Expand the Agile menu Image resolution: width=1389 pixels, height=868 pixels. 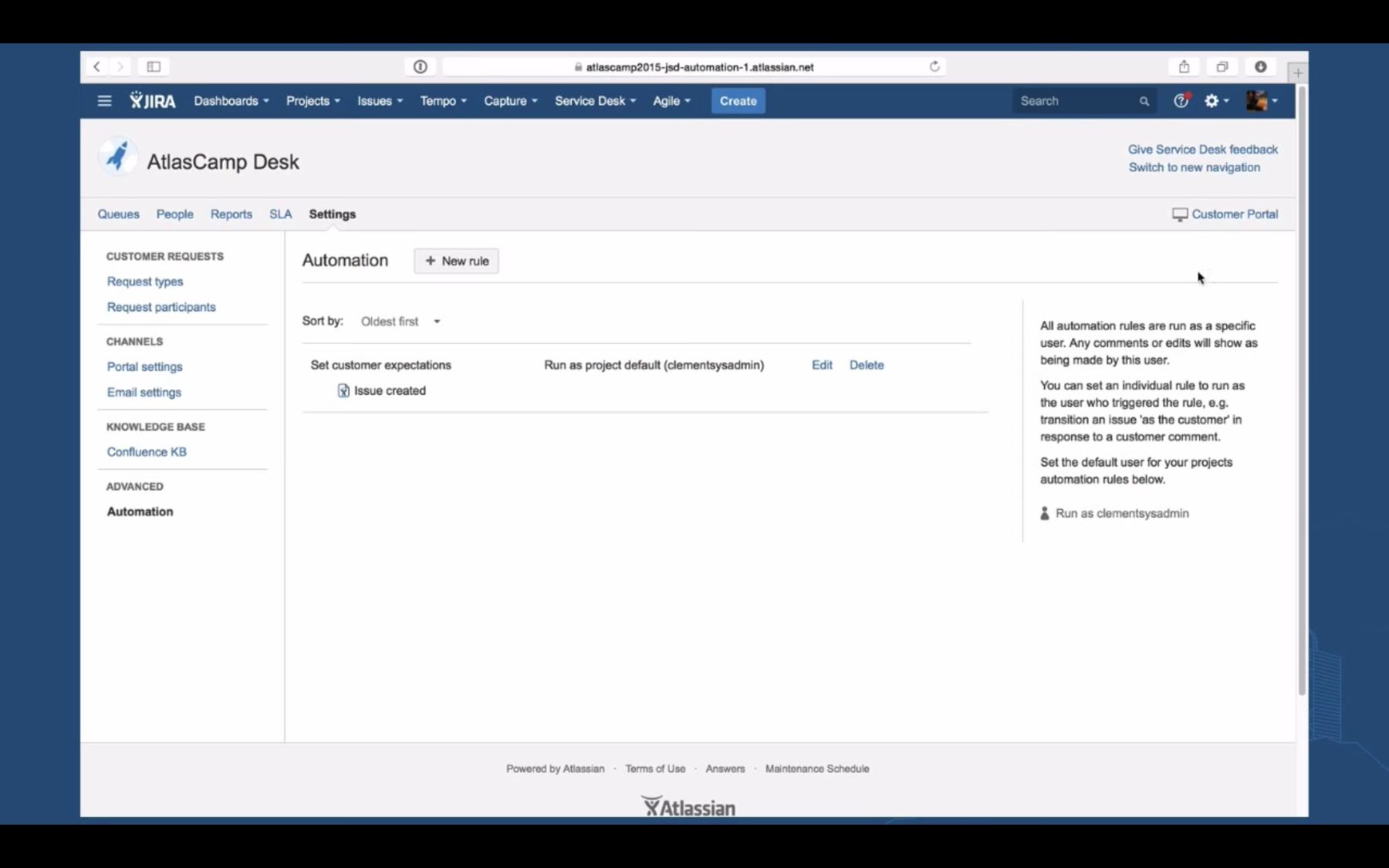671,101
